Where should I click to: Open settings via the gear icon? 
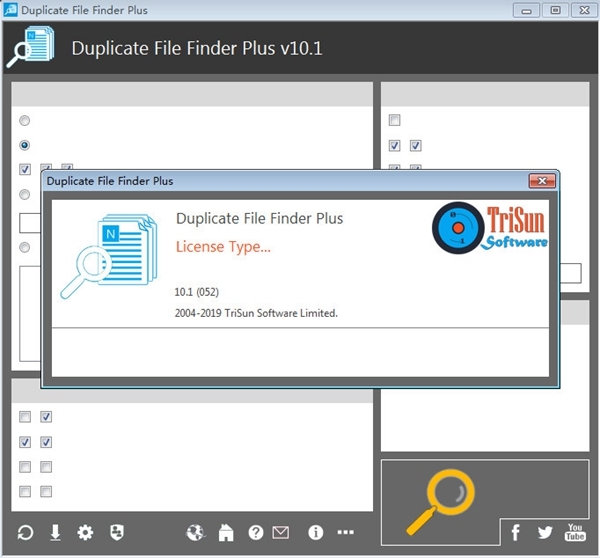tap(85, 532)
